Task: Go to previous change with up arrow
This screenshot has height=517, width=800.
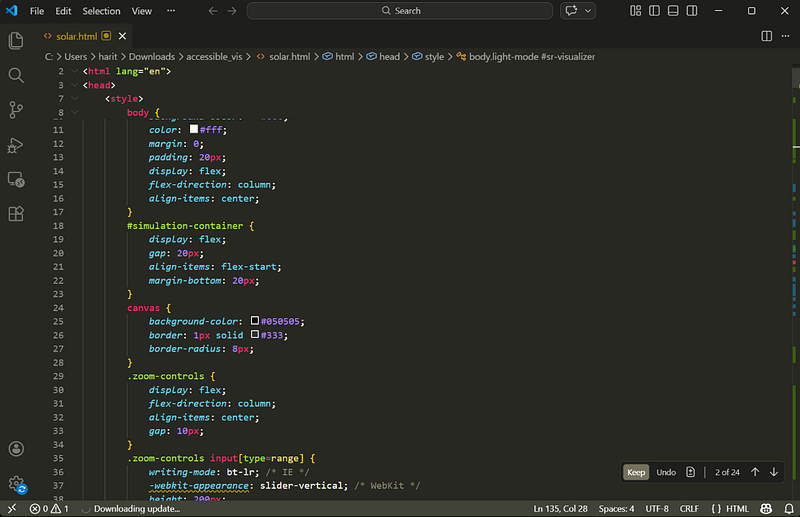Action: pyautogui.click(x=755, y=472)
